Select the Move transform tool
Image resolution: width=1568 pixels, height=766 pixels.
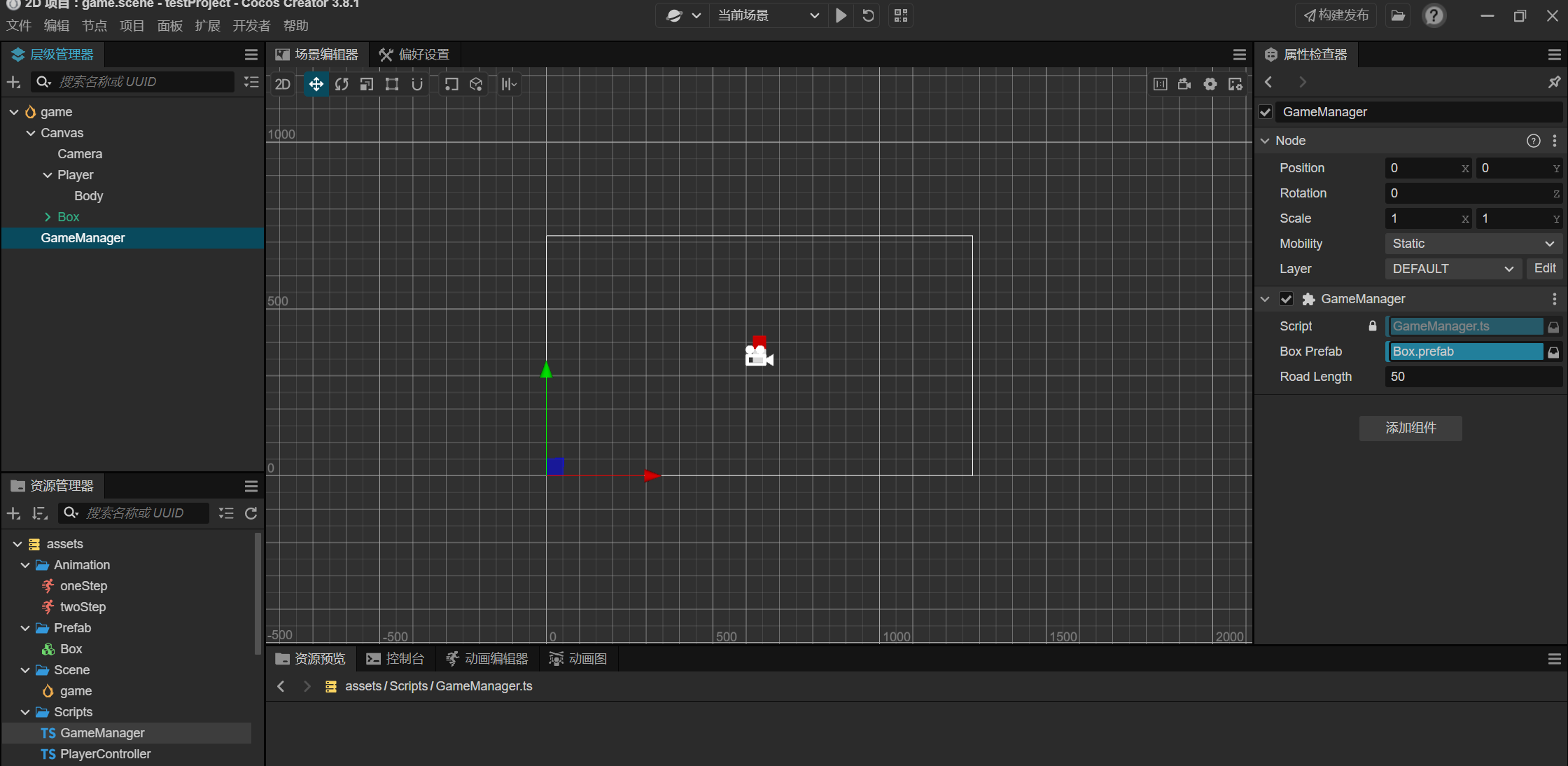(316, 85)
